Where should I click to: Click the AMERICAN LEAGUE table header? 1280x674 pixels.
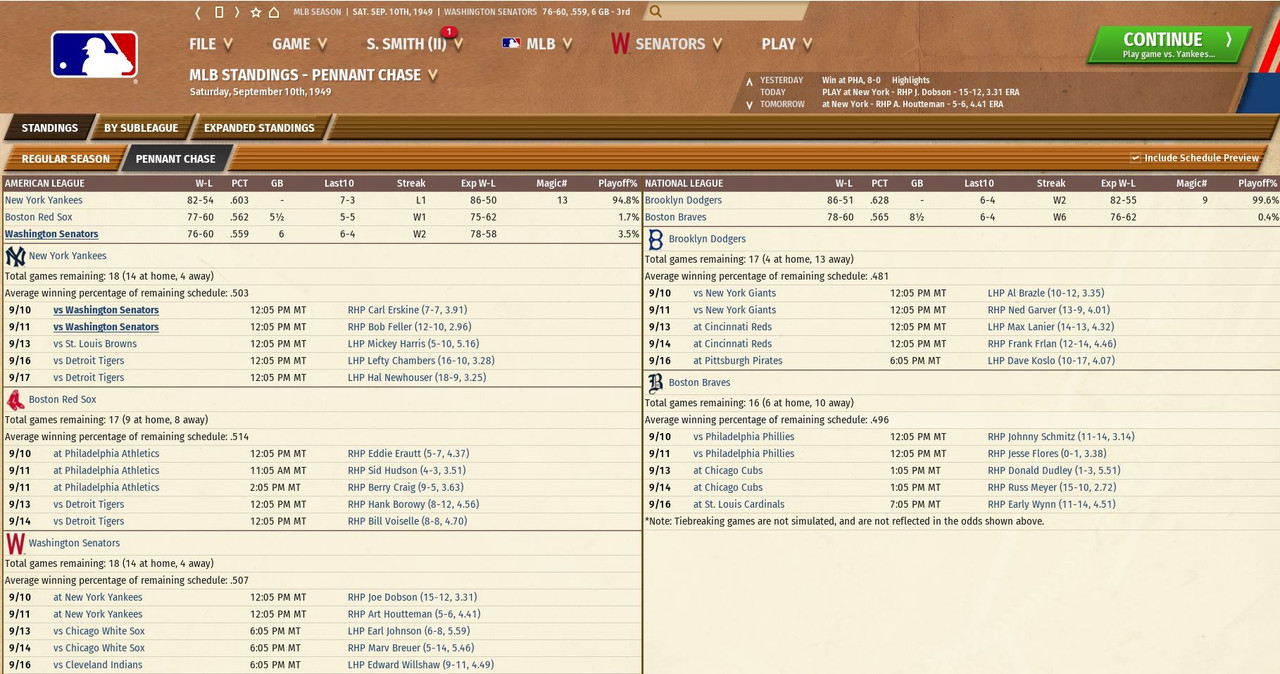coord(45,183)
